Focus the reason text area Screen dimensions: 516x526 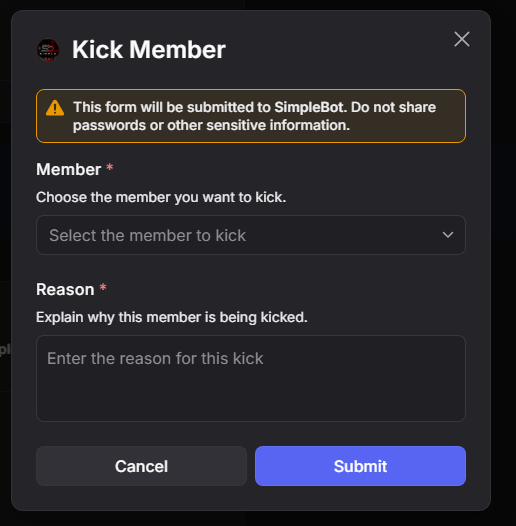[x=251, y=378]
